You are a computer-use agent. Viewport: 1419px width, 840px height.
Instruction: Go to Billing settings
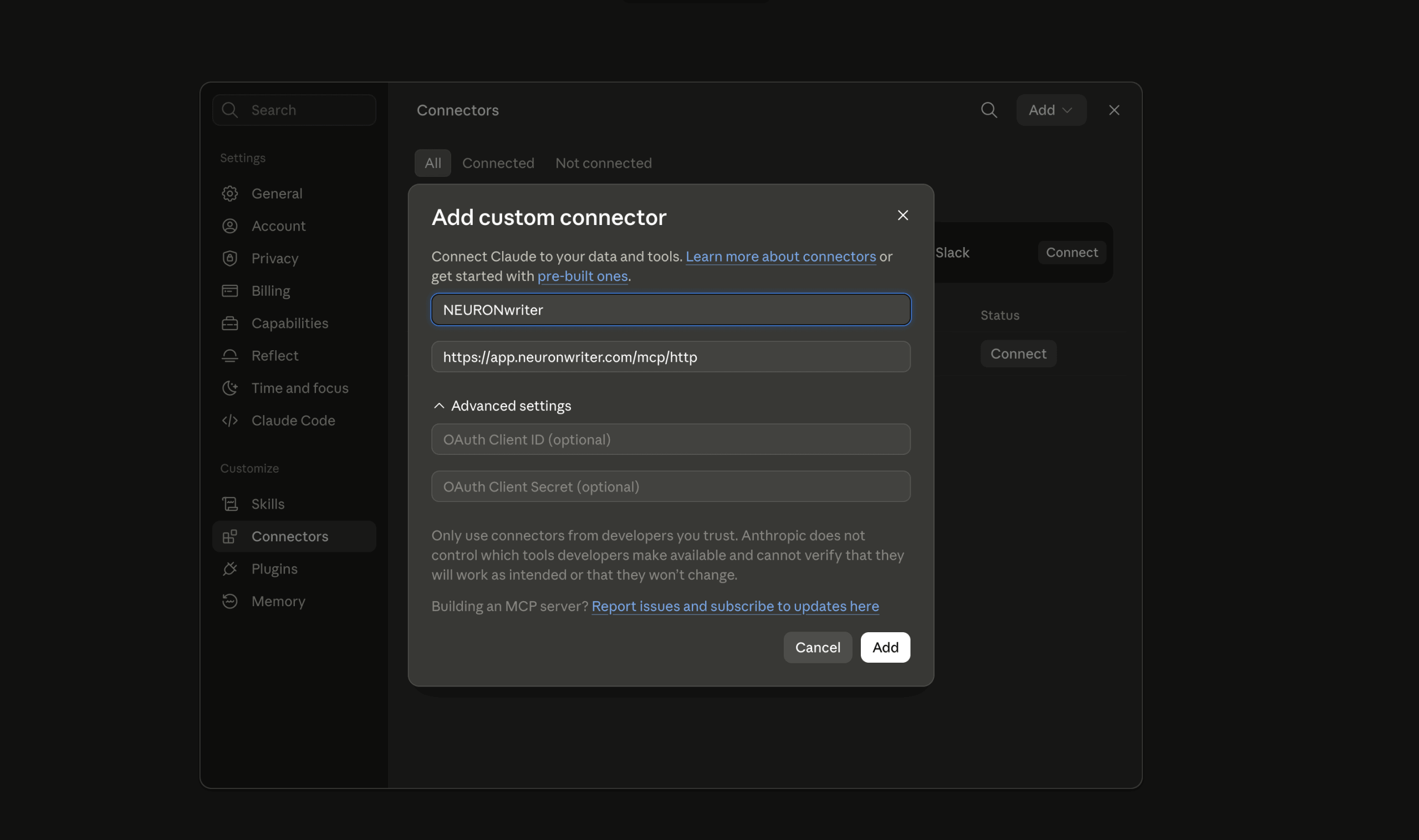(x=294, y=291)
